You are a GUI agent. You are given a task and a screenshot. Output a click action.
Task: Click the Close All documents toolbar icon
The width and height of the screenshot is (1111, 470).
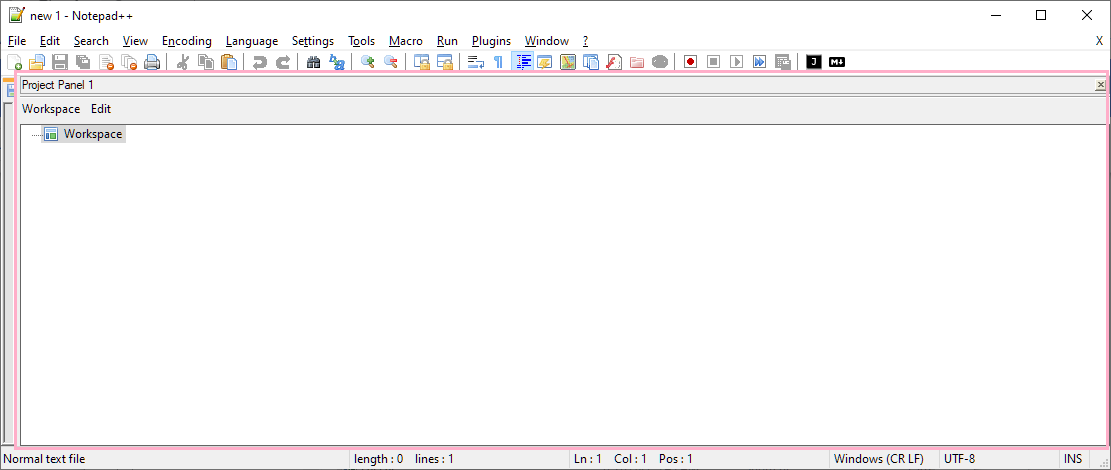tap(129, 62)
